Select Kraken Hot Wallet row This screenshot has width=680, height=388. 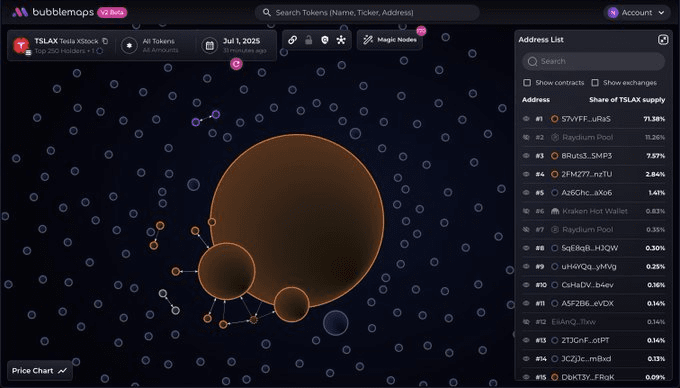click(593, 211)
